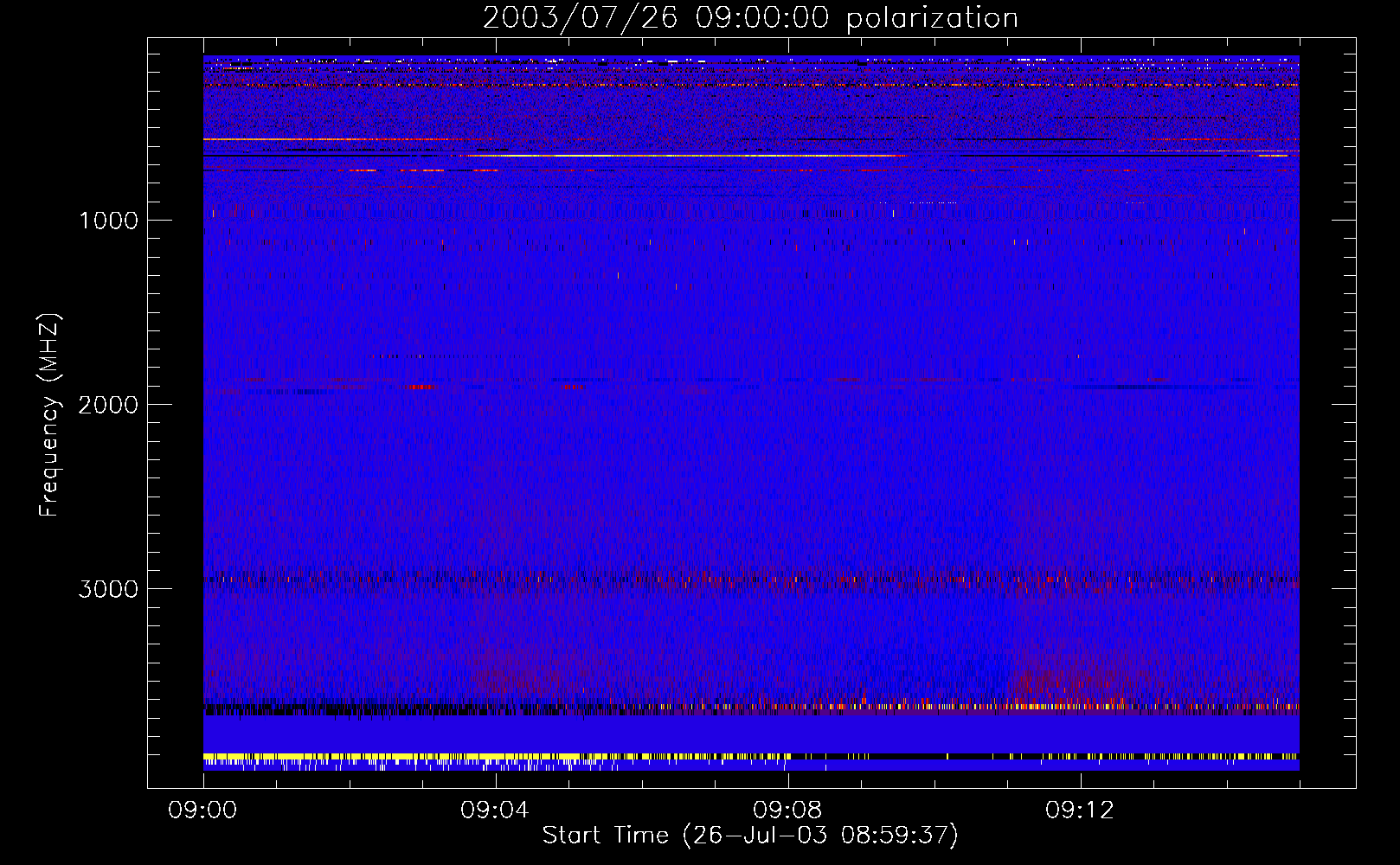This screenshot has width=1400, height=865.
Task: Click the 09:04 time tick label
Action: (x=495, y=811)
